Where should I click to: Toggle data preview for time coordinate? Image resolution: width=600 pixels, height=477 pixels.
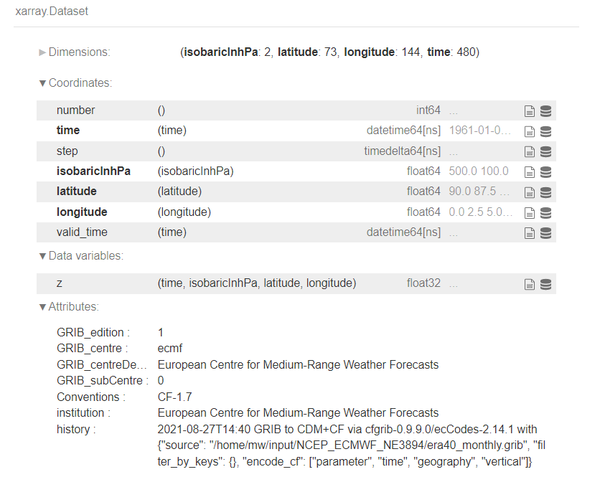546,131
